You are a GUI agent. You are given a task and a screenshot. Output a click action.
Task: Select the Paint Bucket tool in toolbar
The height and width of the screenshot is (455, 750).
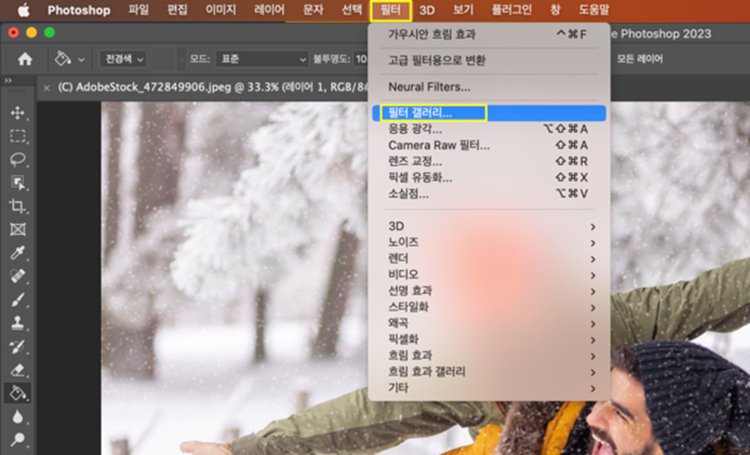[x=18, y=393]
